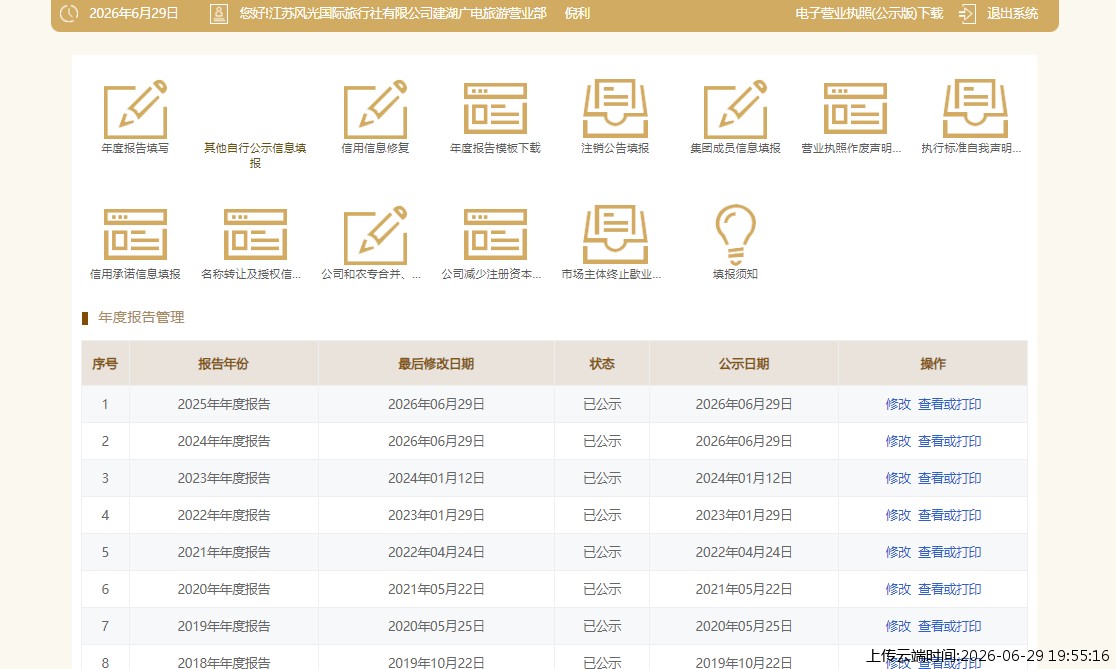This screenshot has width=1116, height=669.
Task: Click 公示日期 value 2022年04月24日
Action: pyautogui.click(x=744, y=552)
